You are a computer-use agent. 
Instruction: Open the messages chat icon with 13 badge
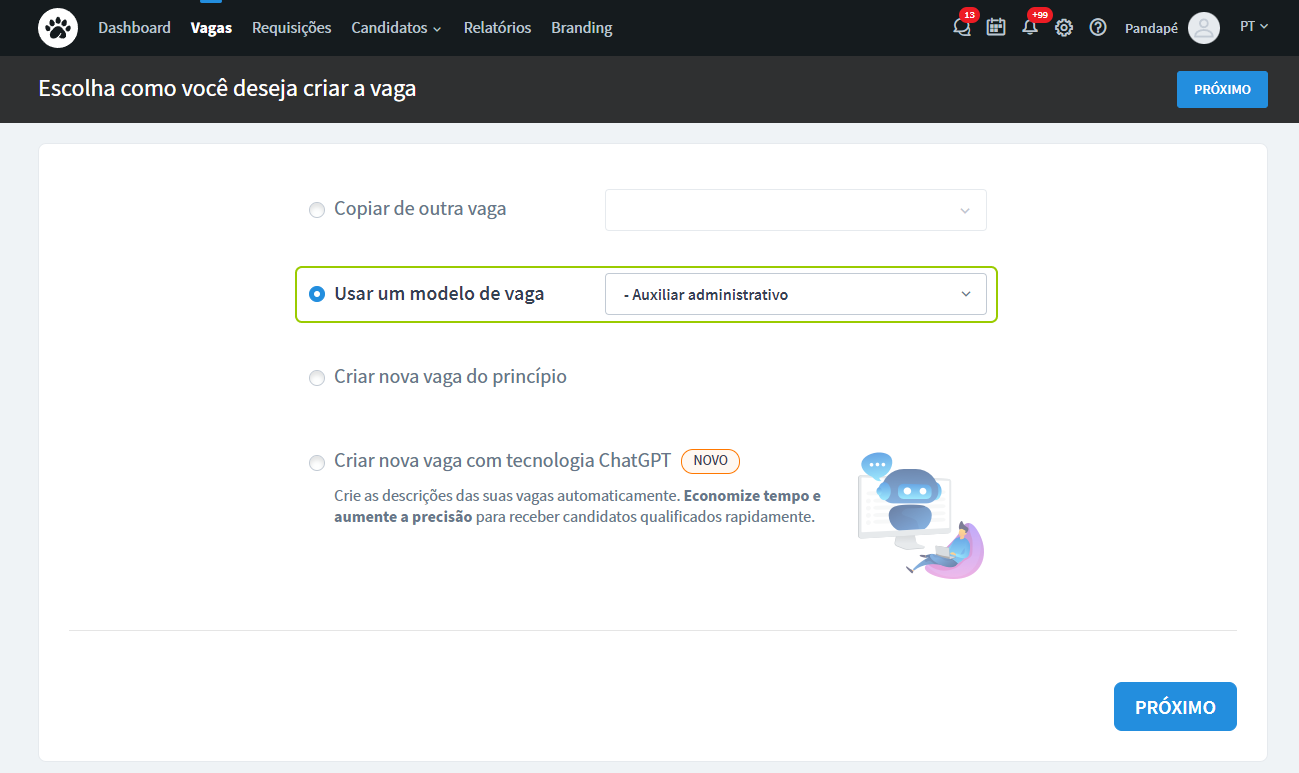point(961,28)
